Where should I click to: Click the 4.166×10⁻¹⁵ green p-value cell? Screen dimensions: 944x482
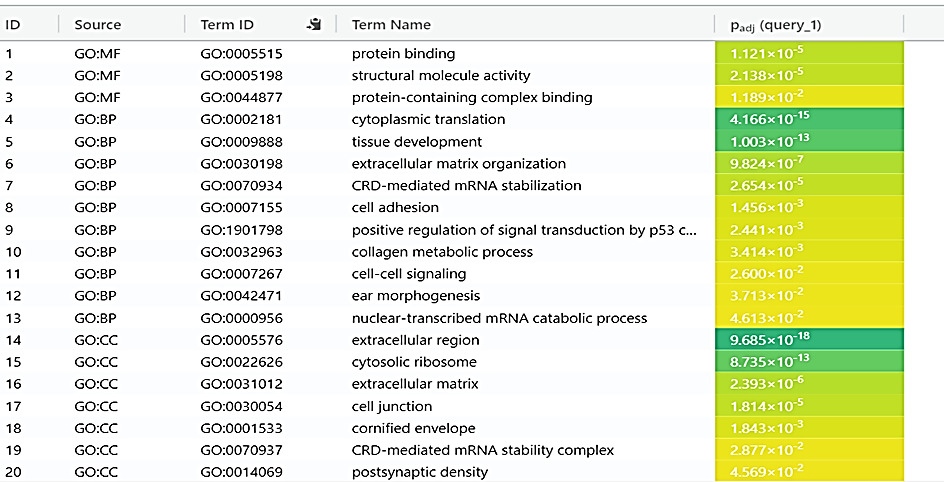point(809,120)
